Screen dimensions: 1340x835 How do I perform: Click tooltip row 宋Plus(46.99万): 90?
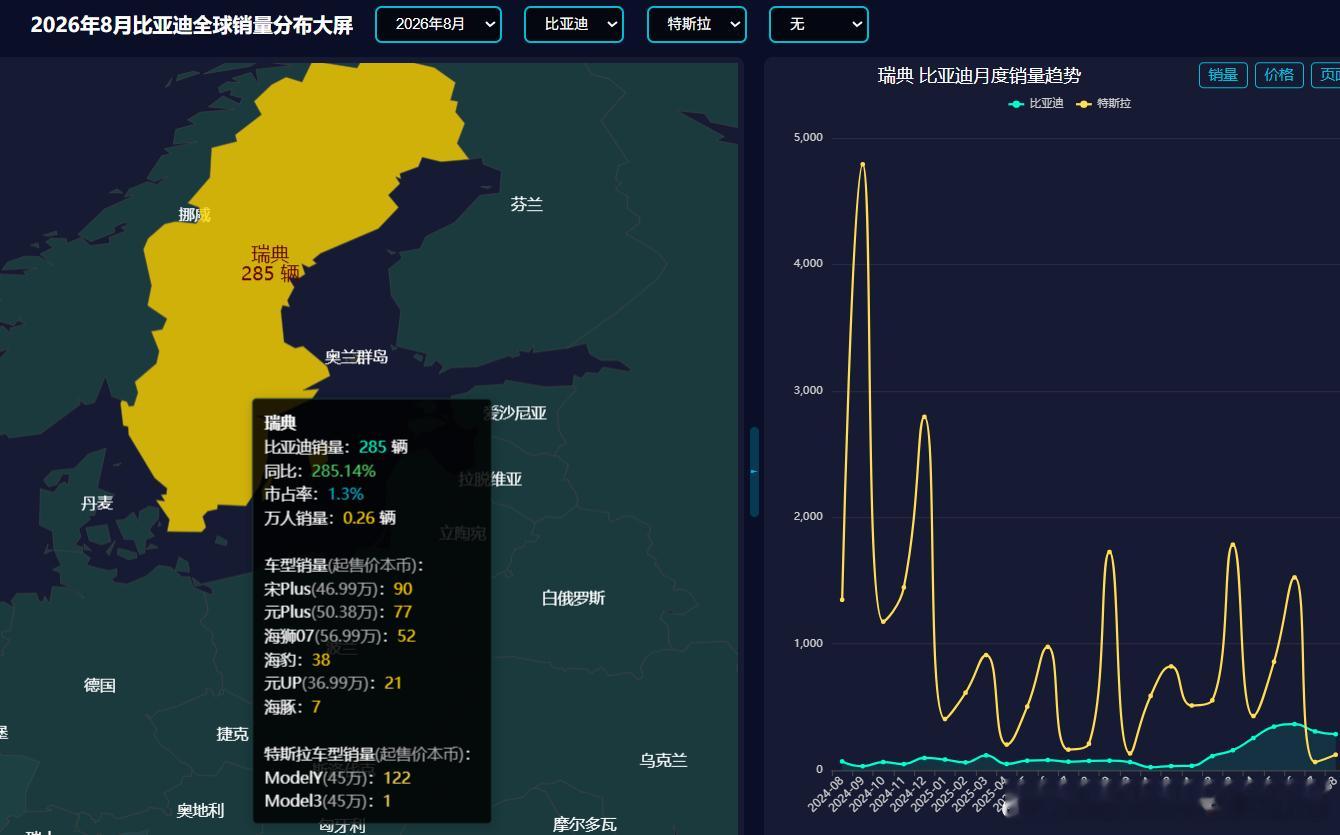338,589
